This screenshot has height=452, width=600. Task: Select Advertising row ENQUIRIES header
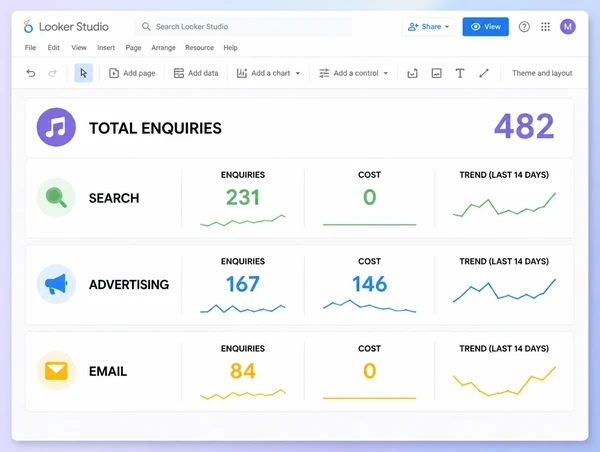coord(243,261)
